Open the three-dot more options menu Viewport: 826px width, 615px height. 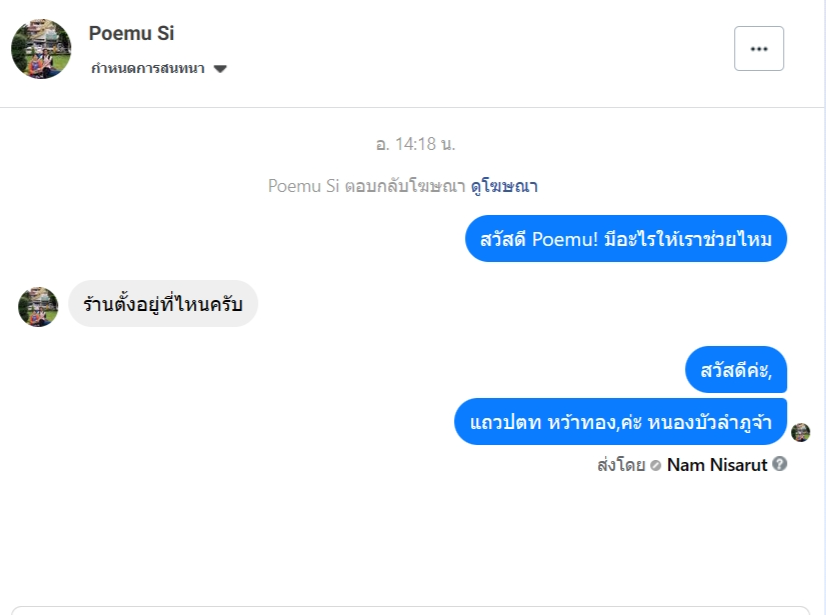point(758,48)
